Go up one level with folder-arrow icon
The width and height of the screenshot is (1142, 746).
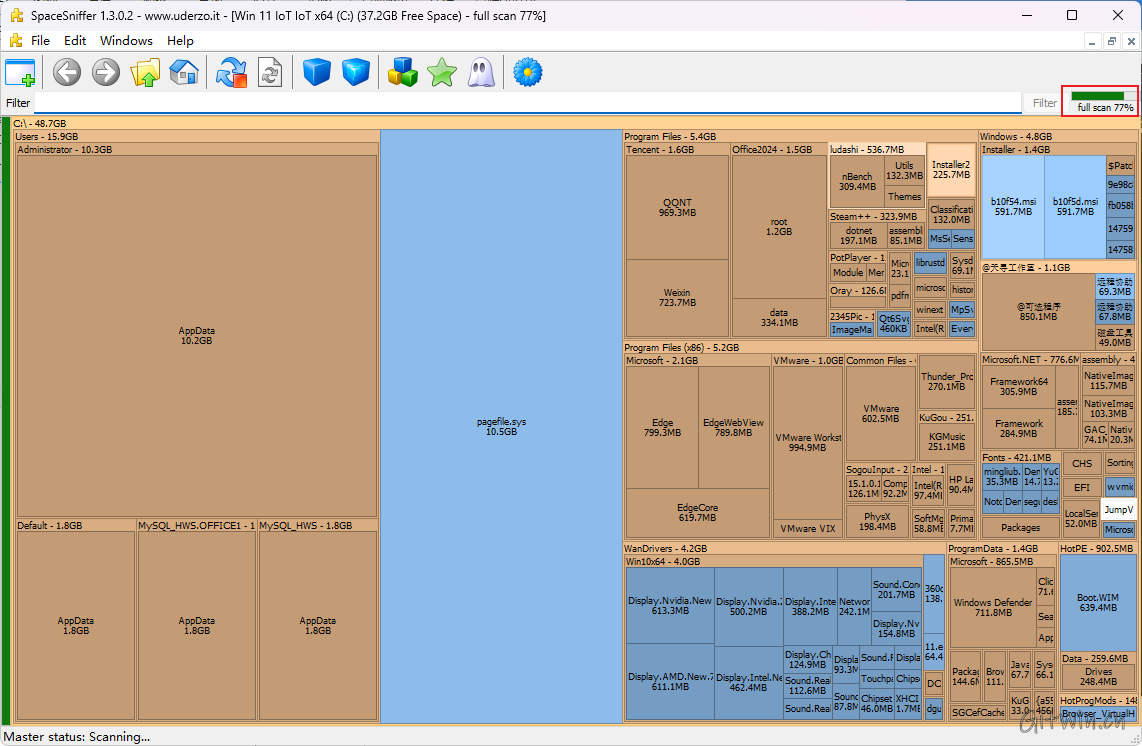coord(145,72)
